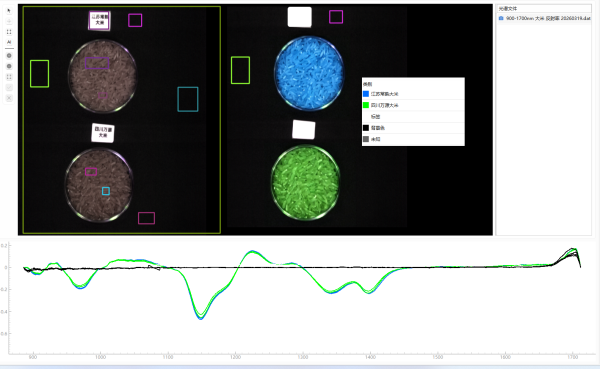This screenshot has height=369, width=600.
Task: Select the larger purple ROI inside the top rice dish
Action: point(97,63)
